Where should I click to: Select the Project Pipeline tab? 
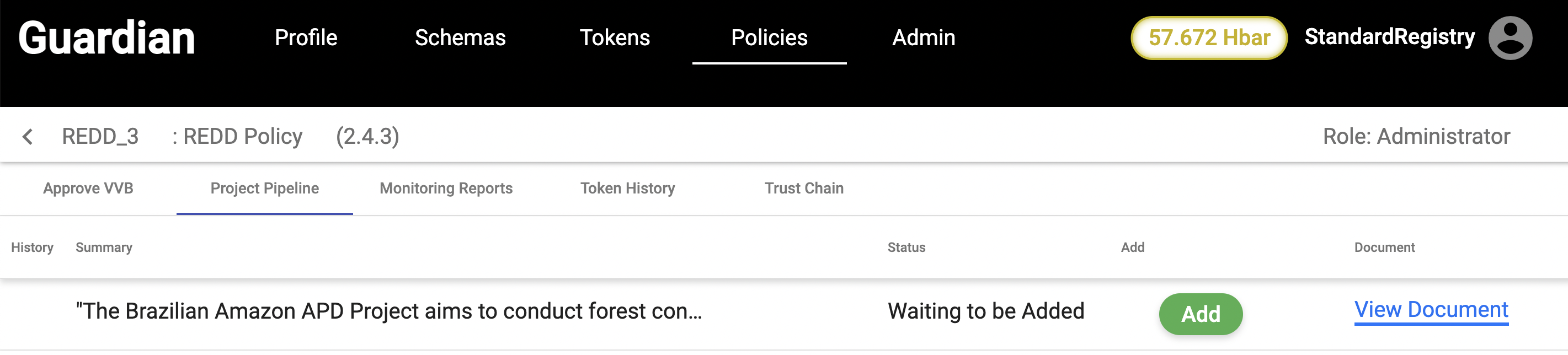[x=265, y=189]
